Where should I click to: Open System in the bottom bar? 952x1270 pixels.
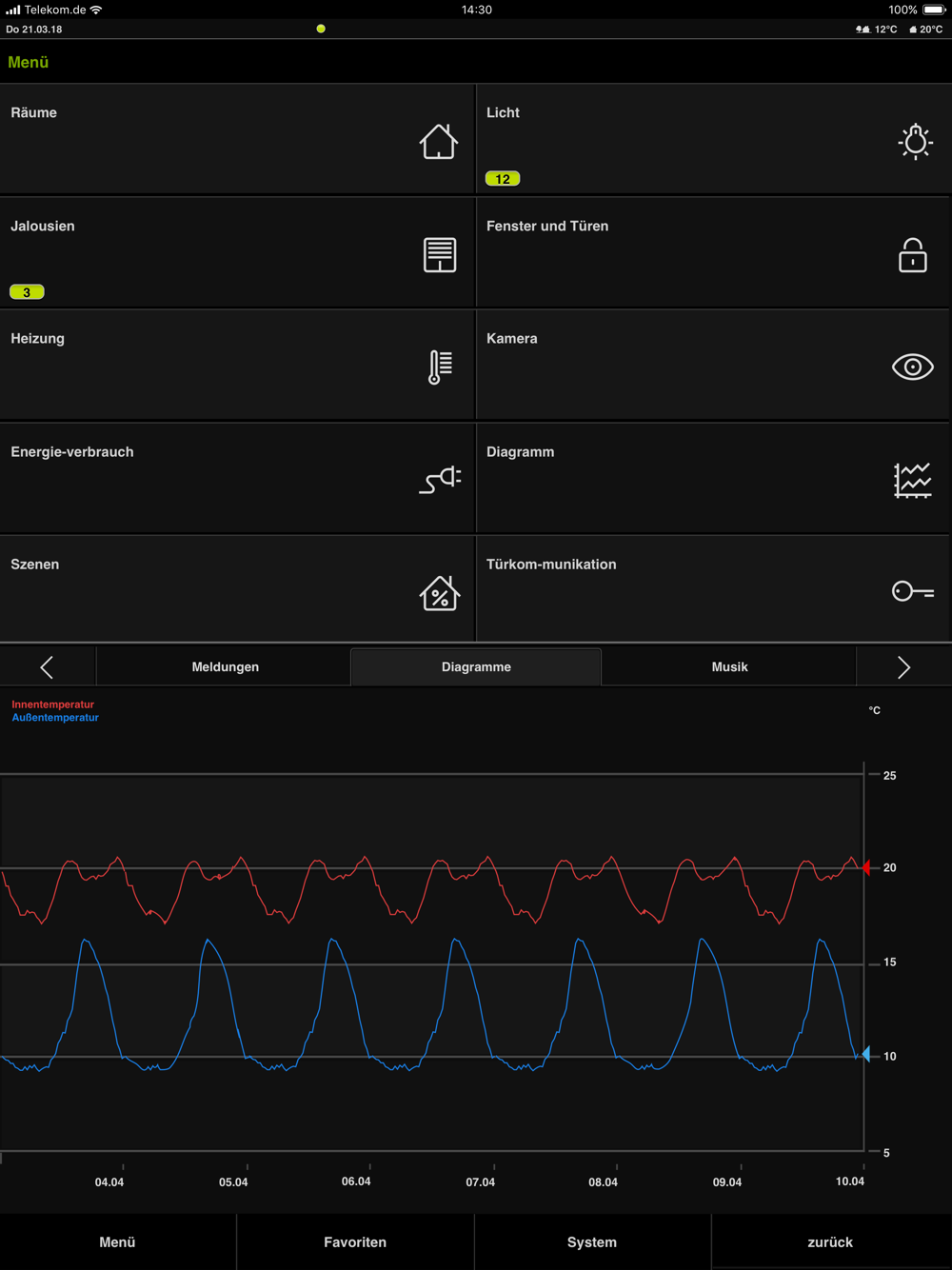click(592, 1241)
